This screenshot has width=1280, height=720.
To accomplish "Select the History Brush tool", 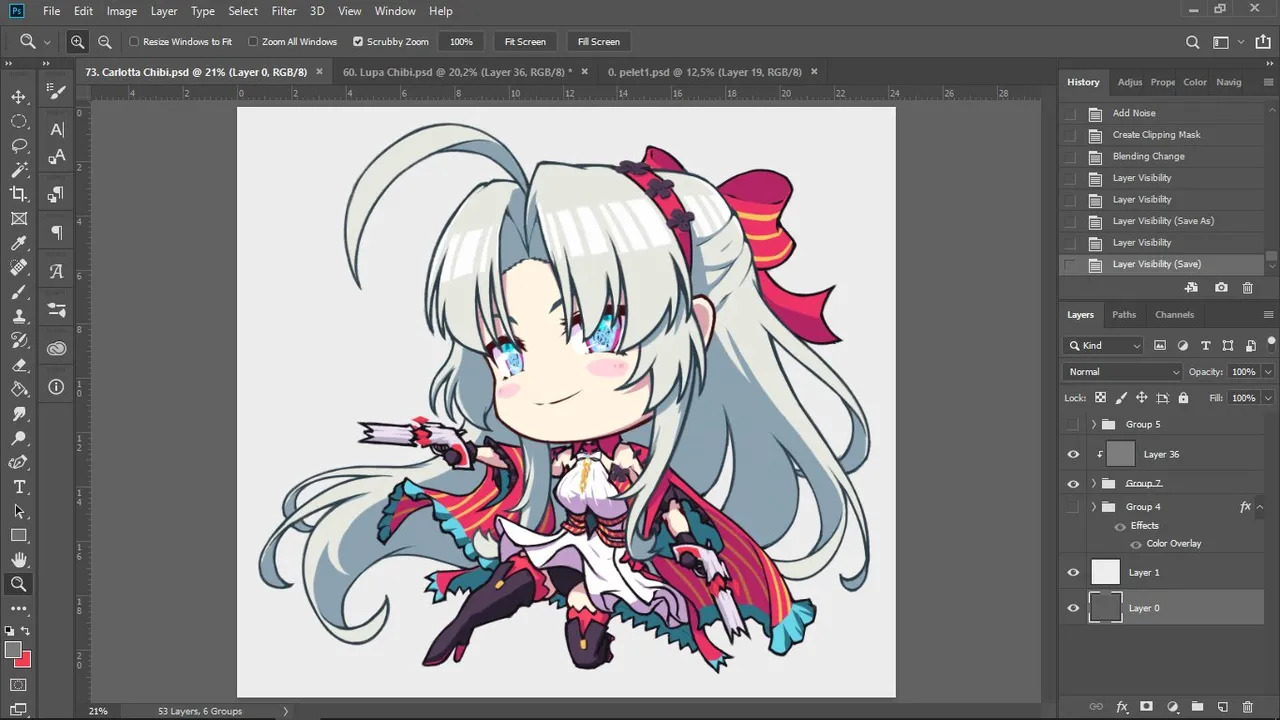I will point(19,341).
